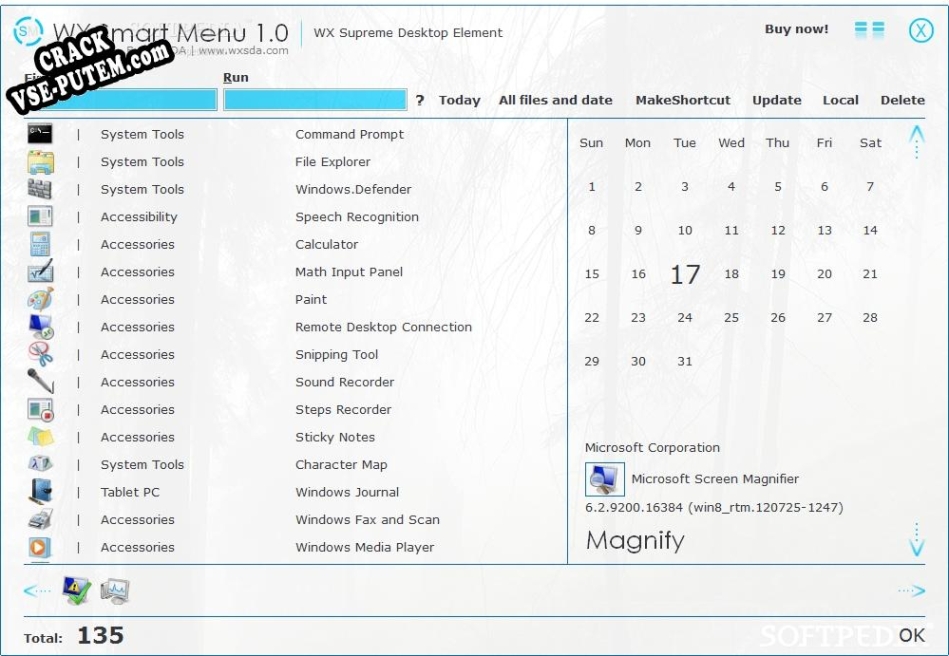Go to next page with right arrow

coord(911,591)
